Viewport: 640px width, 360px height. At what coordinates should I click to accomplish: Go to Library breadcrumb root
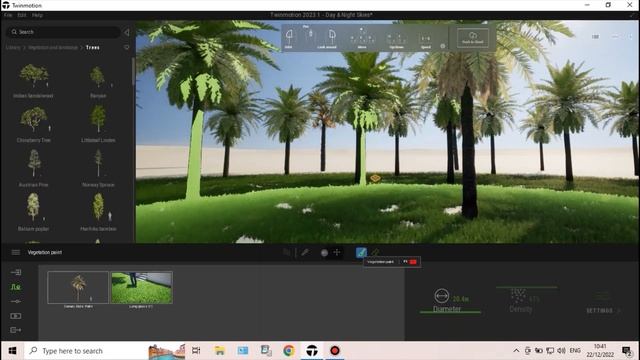point(13,47)
